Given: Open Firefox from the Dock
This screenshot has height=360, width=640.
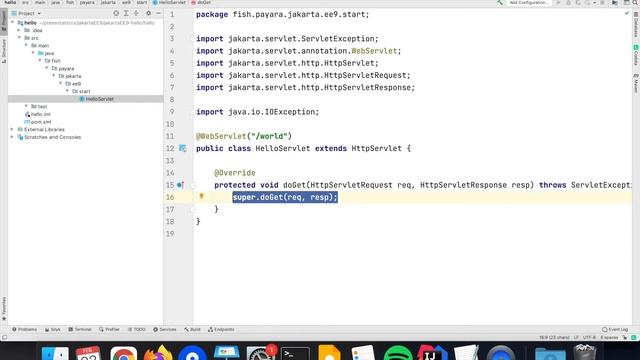Looking at the screenshot, I should (x=158, y=353).
